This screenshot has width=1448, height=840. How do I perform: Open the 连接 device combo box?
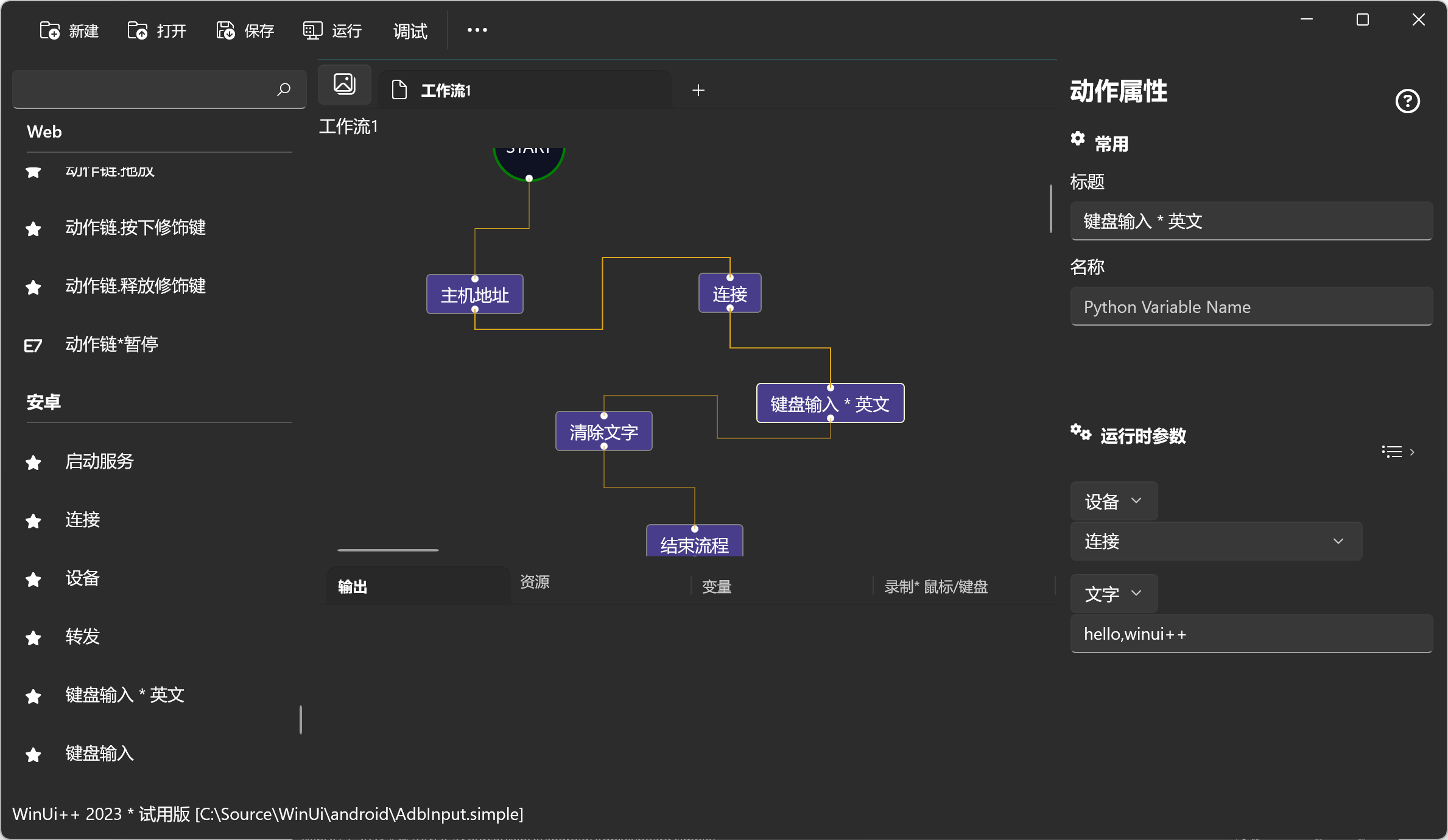[1215, 541]
